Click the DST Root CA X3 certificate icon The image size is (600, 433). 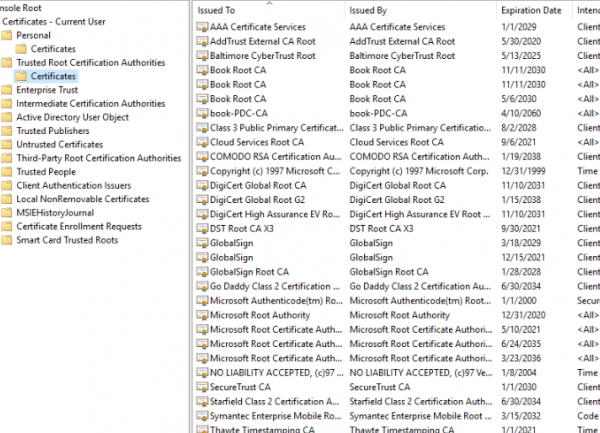click(x=201, y=229)
